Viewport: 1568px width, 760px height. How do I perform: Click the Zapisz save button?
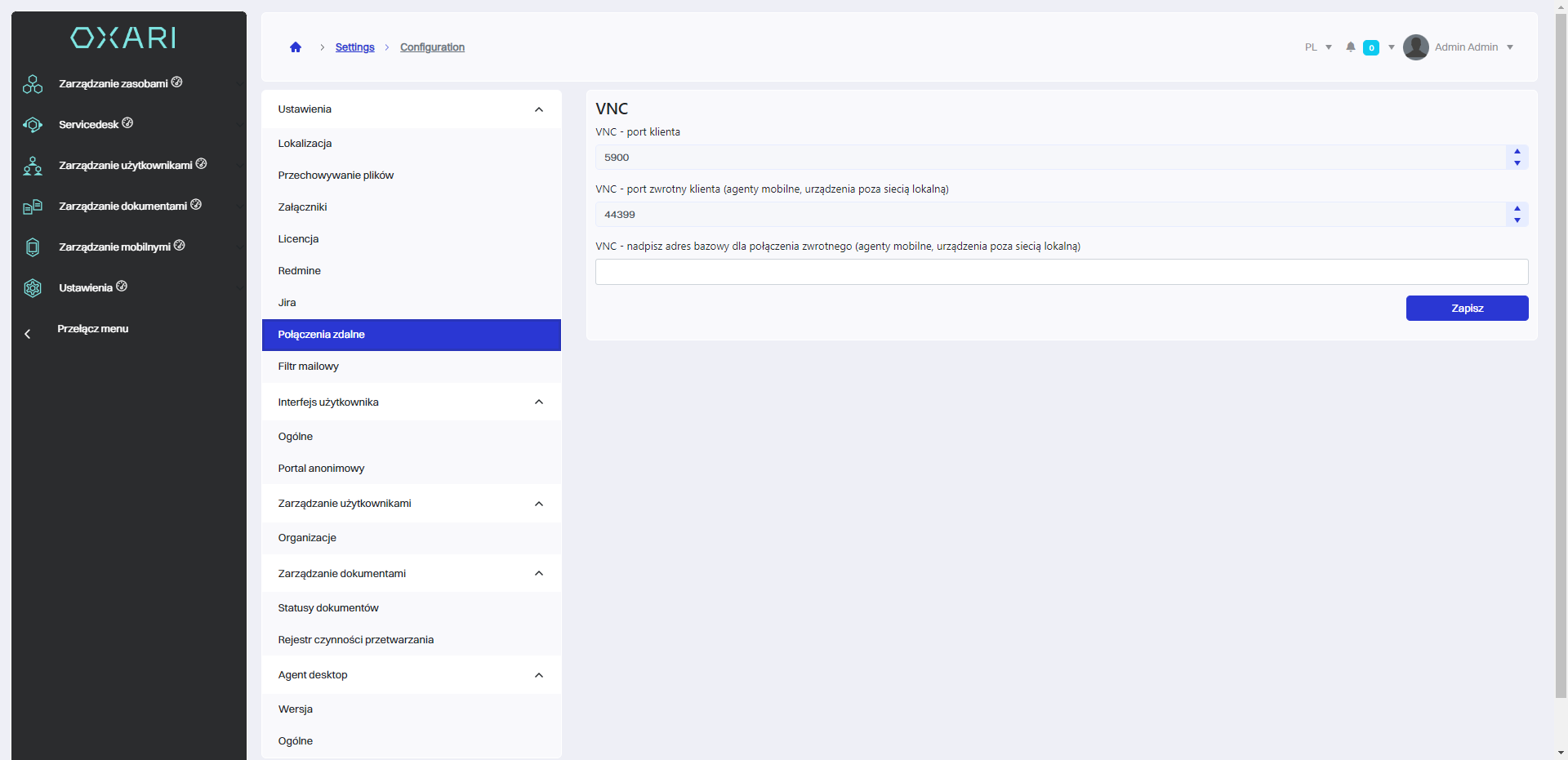[1467, 309]
